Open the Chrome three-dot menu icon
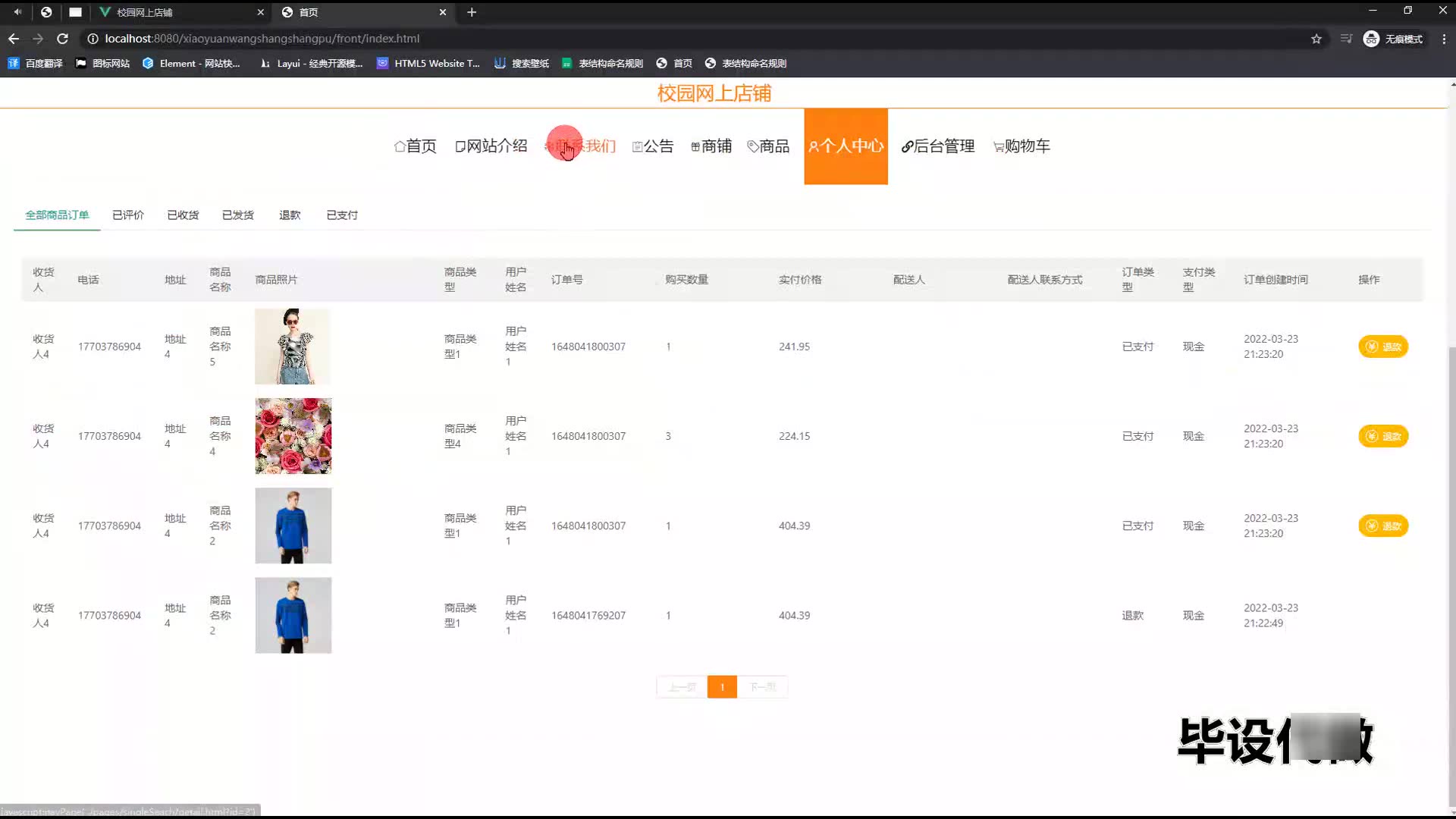 [x=1443, y=39]
